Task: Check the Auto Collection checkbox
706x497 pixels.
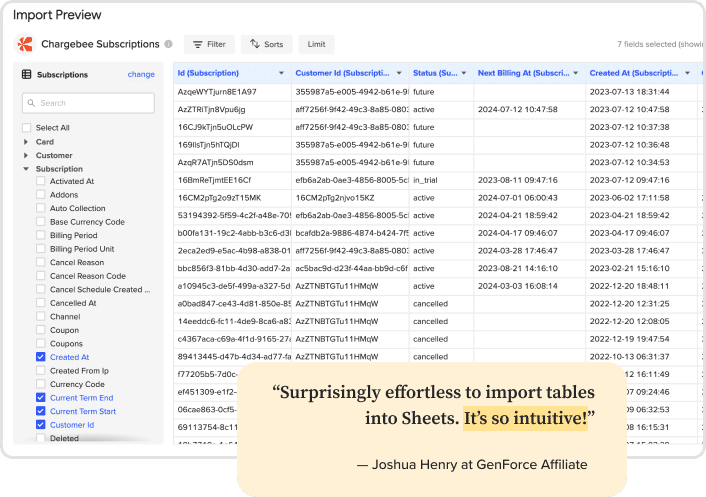Action: (41, 208)
